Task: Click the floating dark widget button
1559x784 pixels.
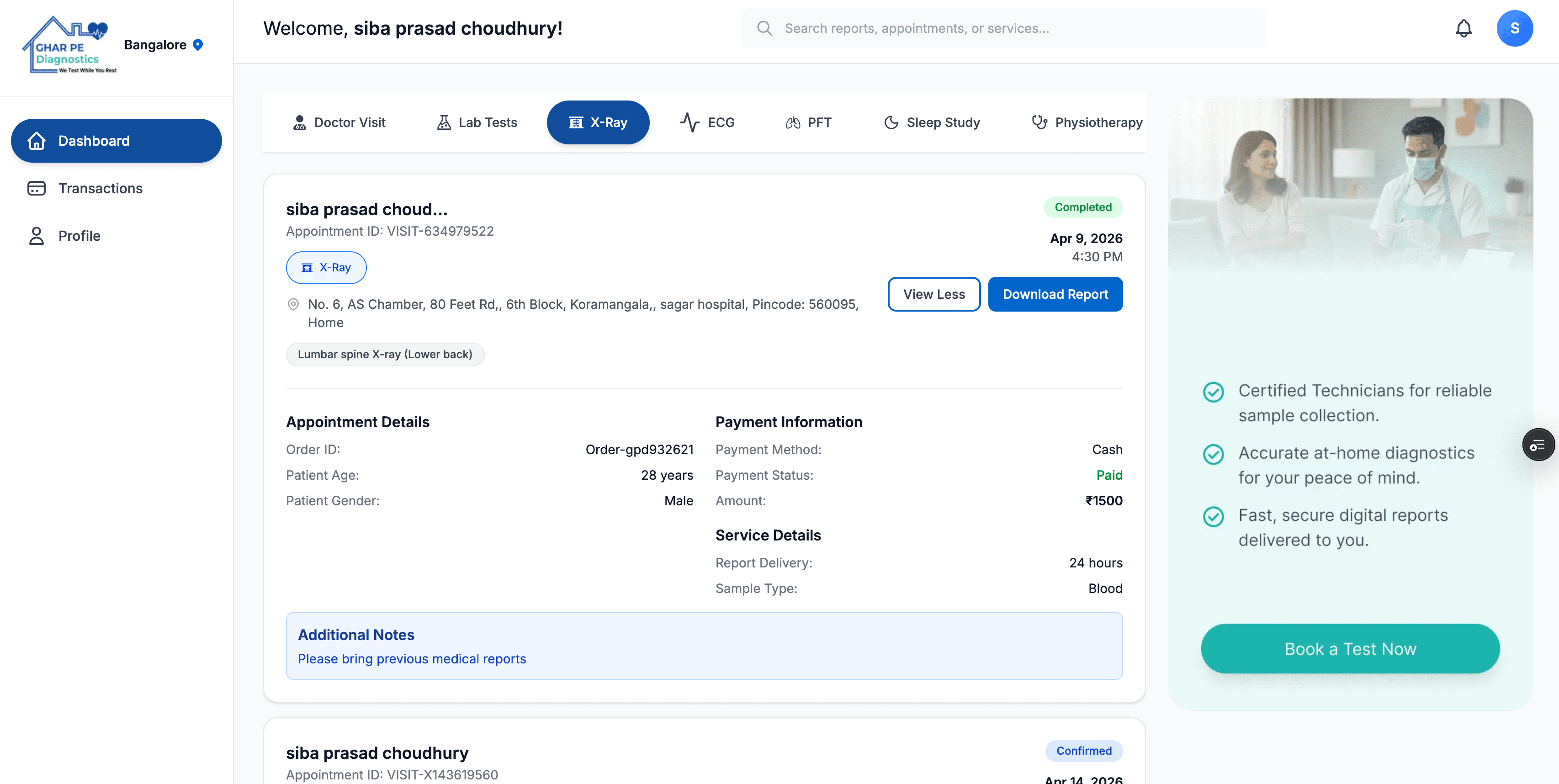Action: tap(1538, 445)
